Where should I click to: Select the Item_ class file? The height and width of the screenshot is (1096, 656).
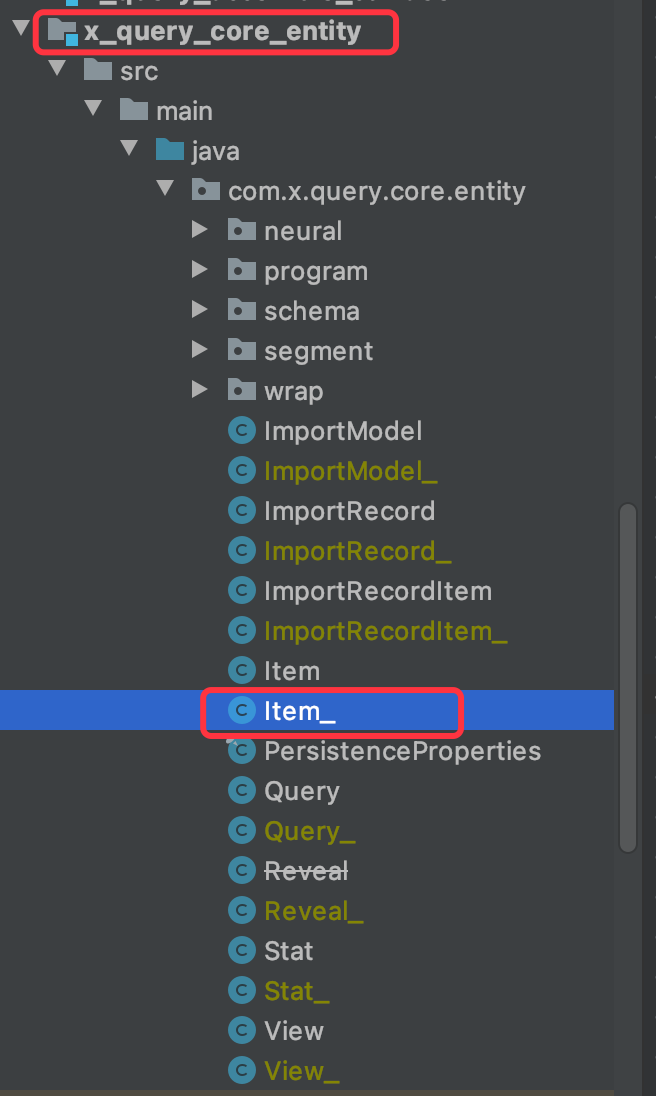click(293, 711)
